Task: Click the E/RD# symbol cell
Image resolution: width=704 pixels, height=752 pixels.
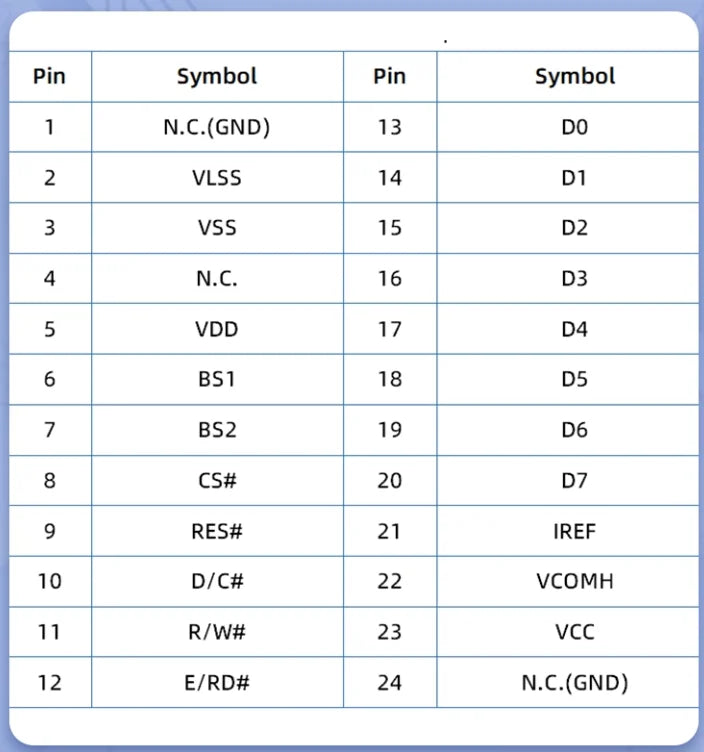Action: click(217, 682)
